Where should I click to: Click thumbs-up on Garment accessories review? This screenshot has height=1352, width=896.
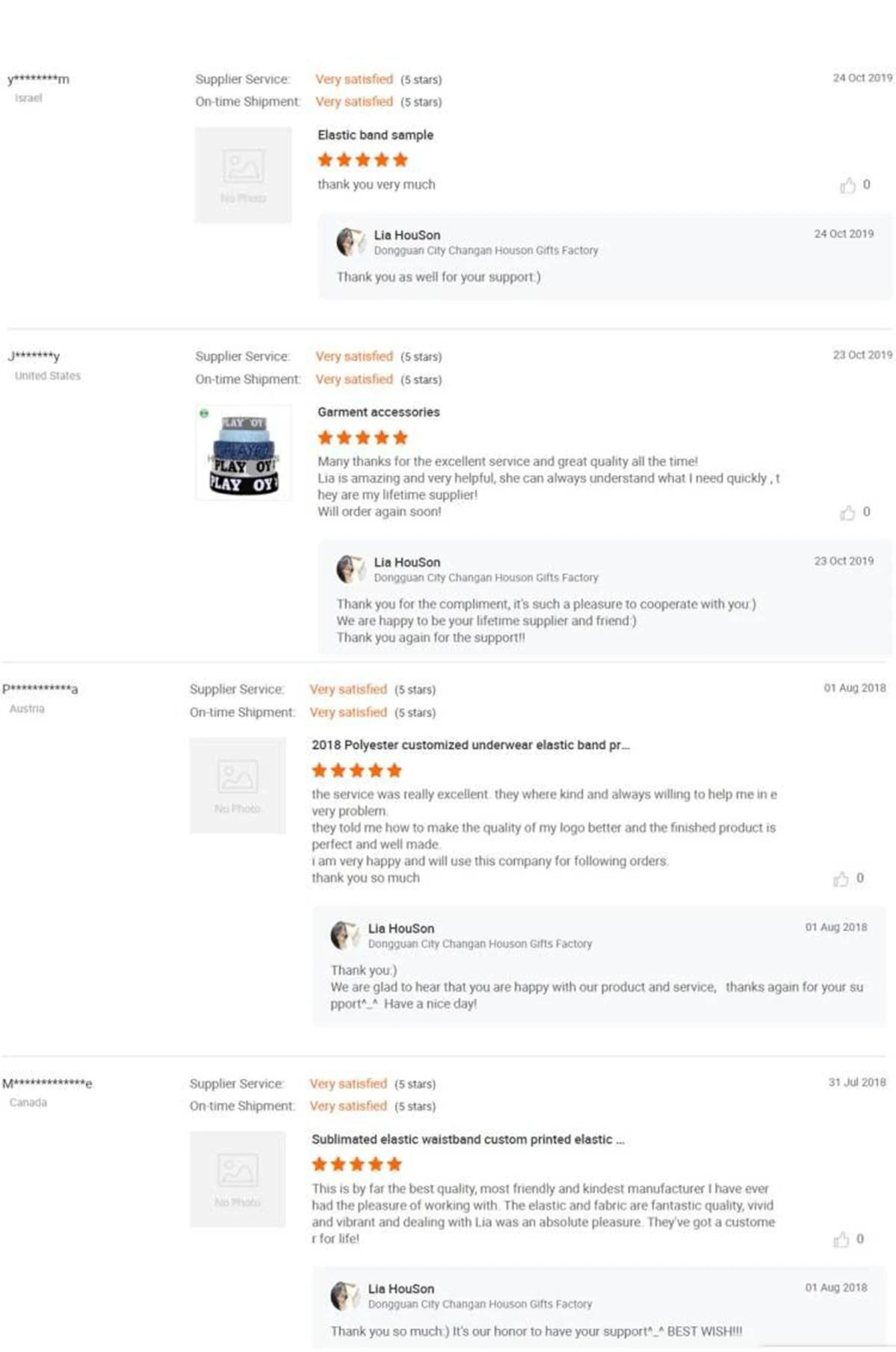(847, 513)
